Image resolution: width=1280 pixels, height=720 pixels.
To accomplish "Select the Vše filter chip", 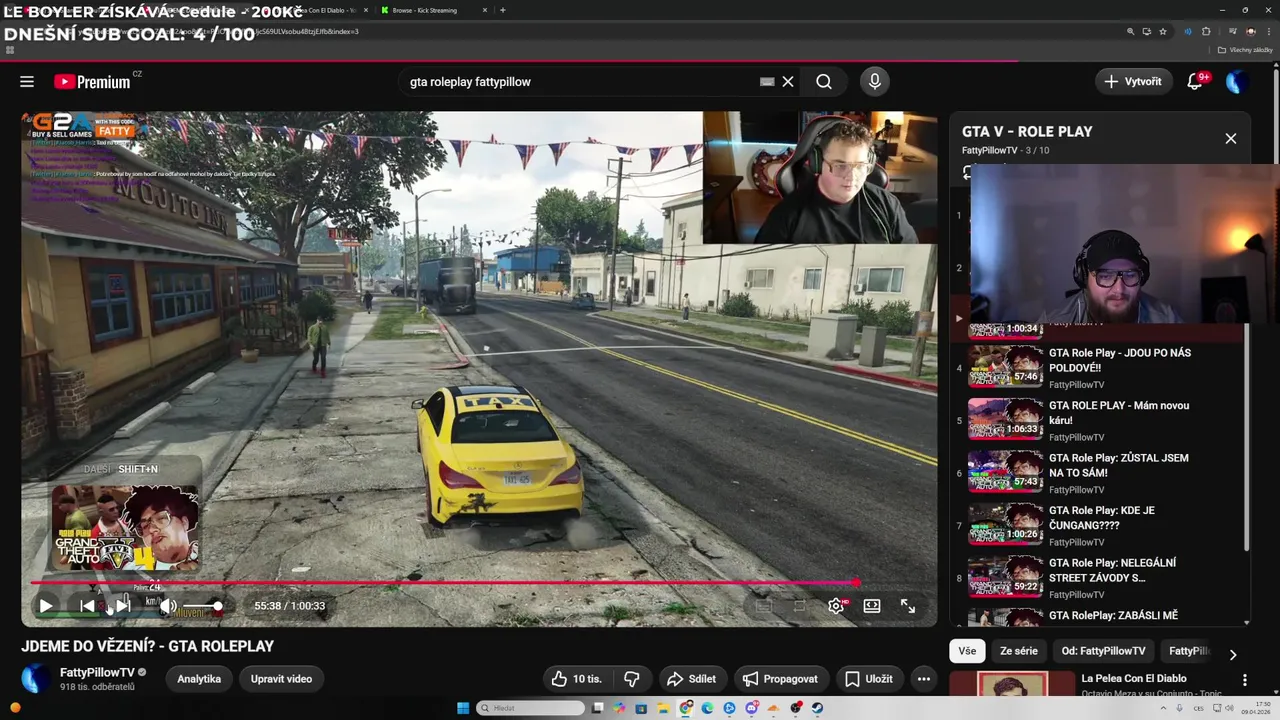I will click(967, 651).
